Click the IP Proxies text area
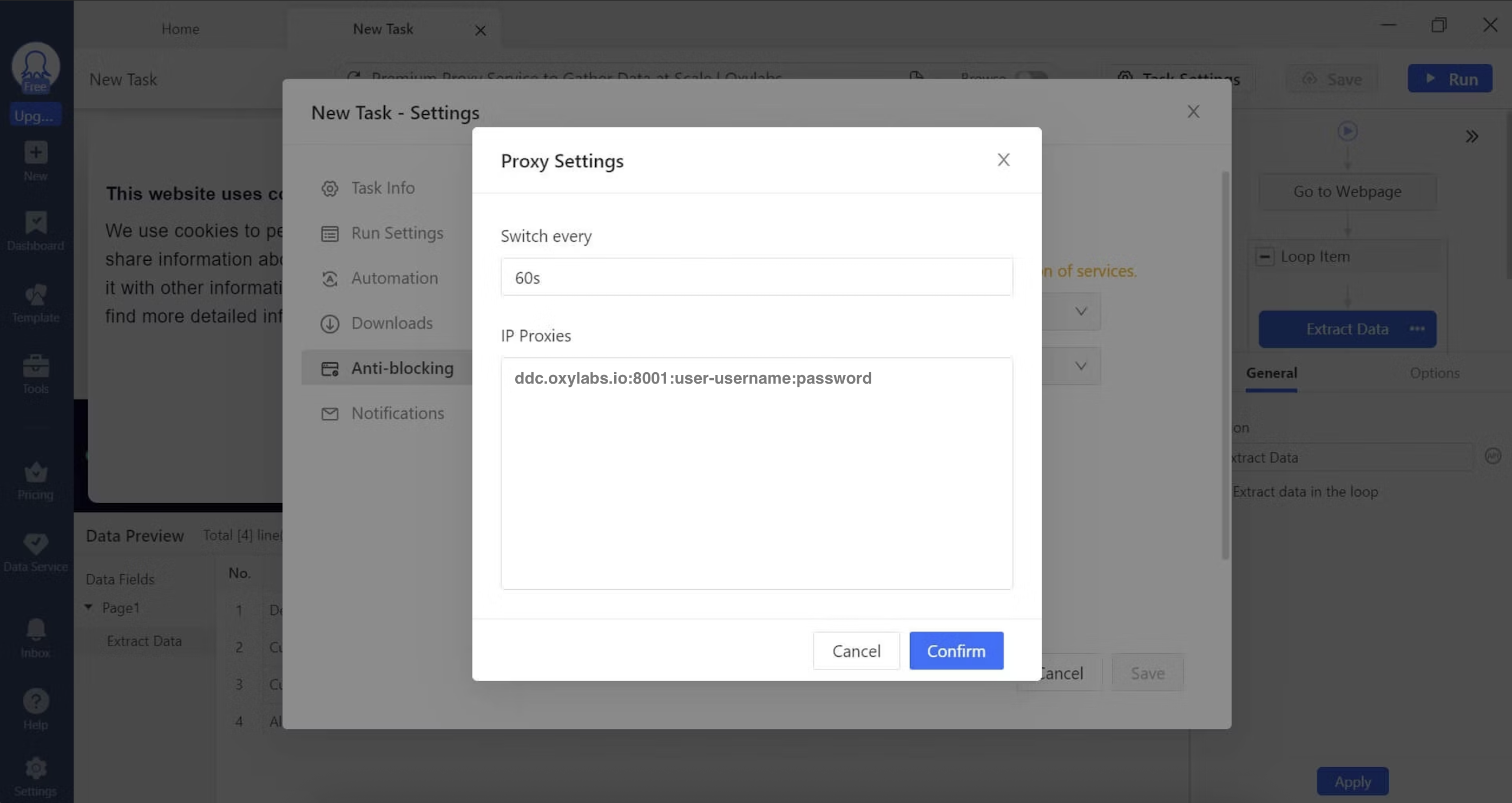This screenshot has height=803, width=1512. click(x=756, y=472)
